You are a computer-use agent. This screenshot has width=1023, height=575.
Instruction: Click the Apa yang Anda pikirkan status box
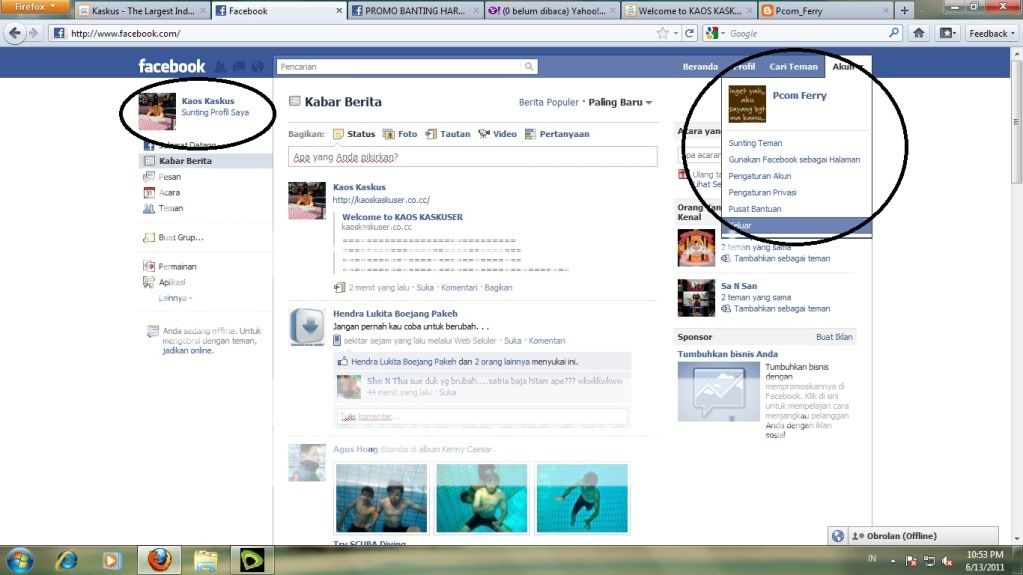pos(472,157)
